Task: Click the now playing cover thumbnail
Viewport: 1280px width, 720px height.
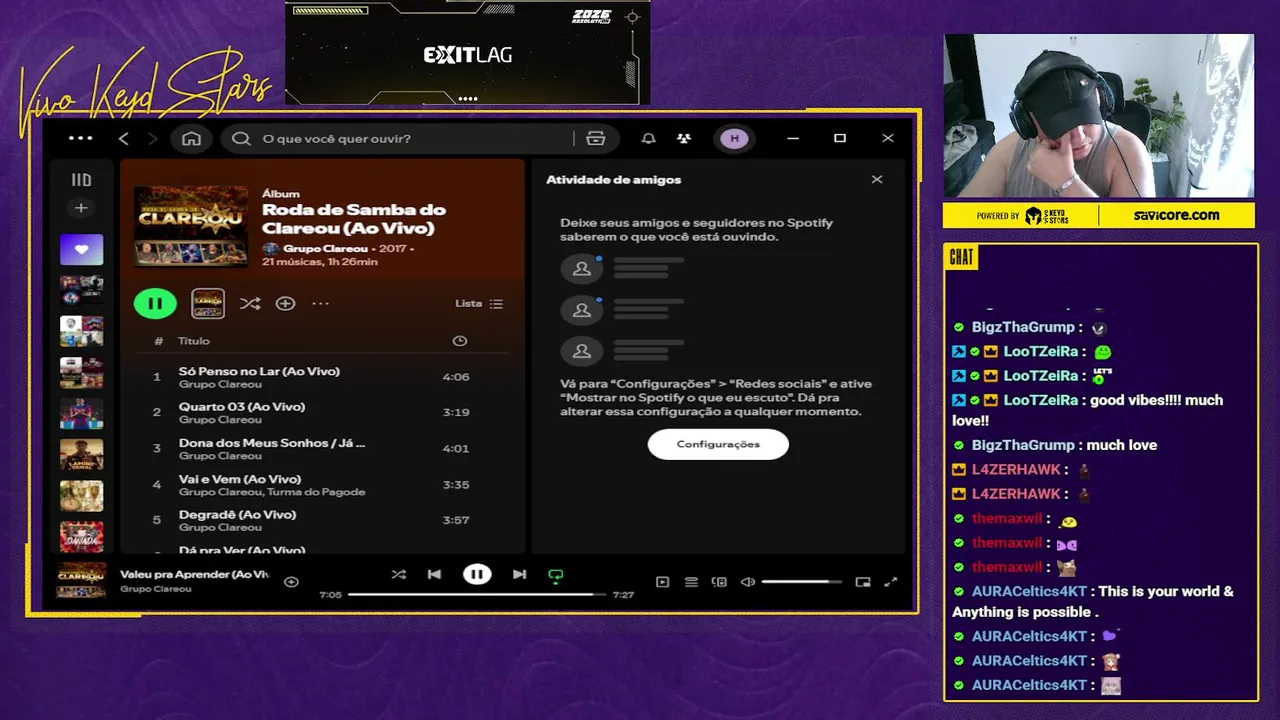Action: [x=81, y=580]
